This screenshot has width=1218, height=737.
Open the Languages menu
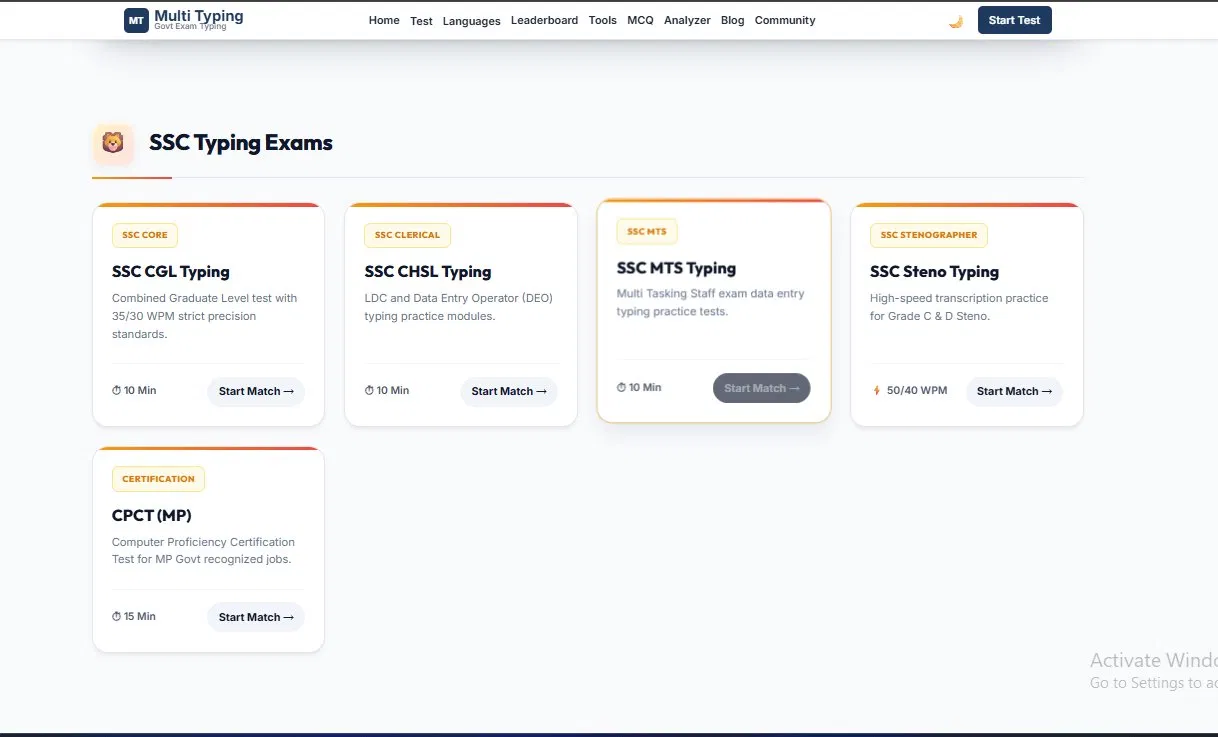click(x=471, y=21)
